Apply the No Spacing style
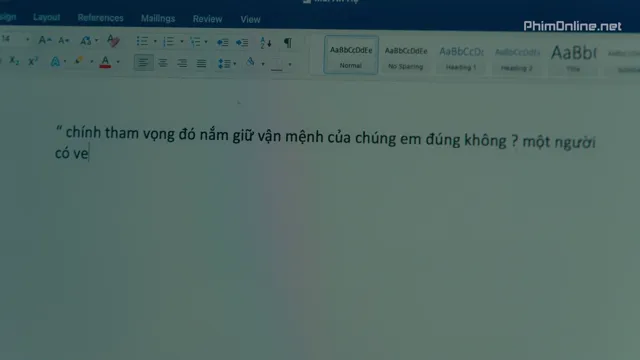Viewport: 640px width, 360px height. (x=406, y=57)
